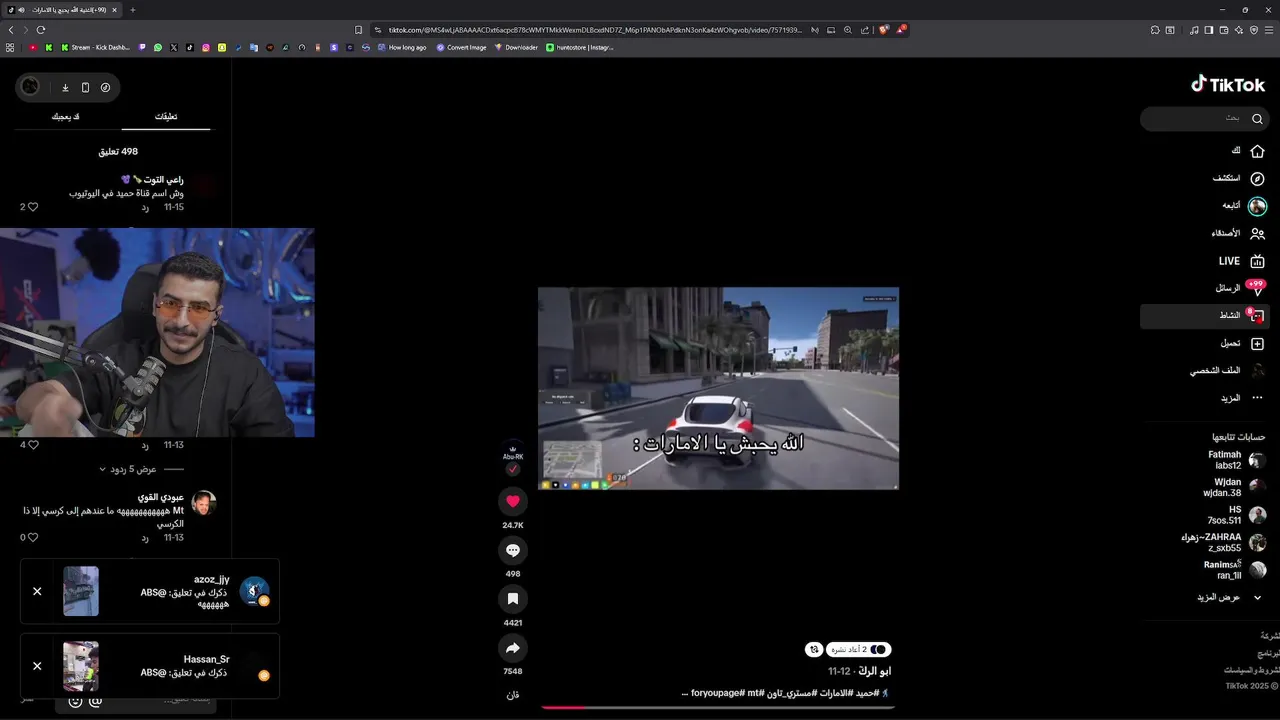
Task: Open the Convert Image bookmark
Action: 461,47
